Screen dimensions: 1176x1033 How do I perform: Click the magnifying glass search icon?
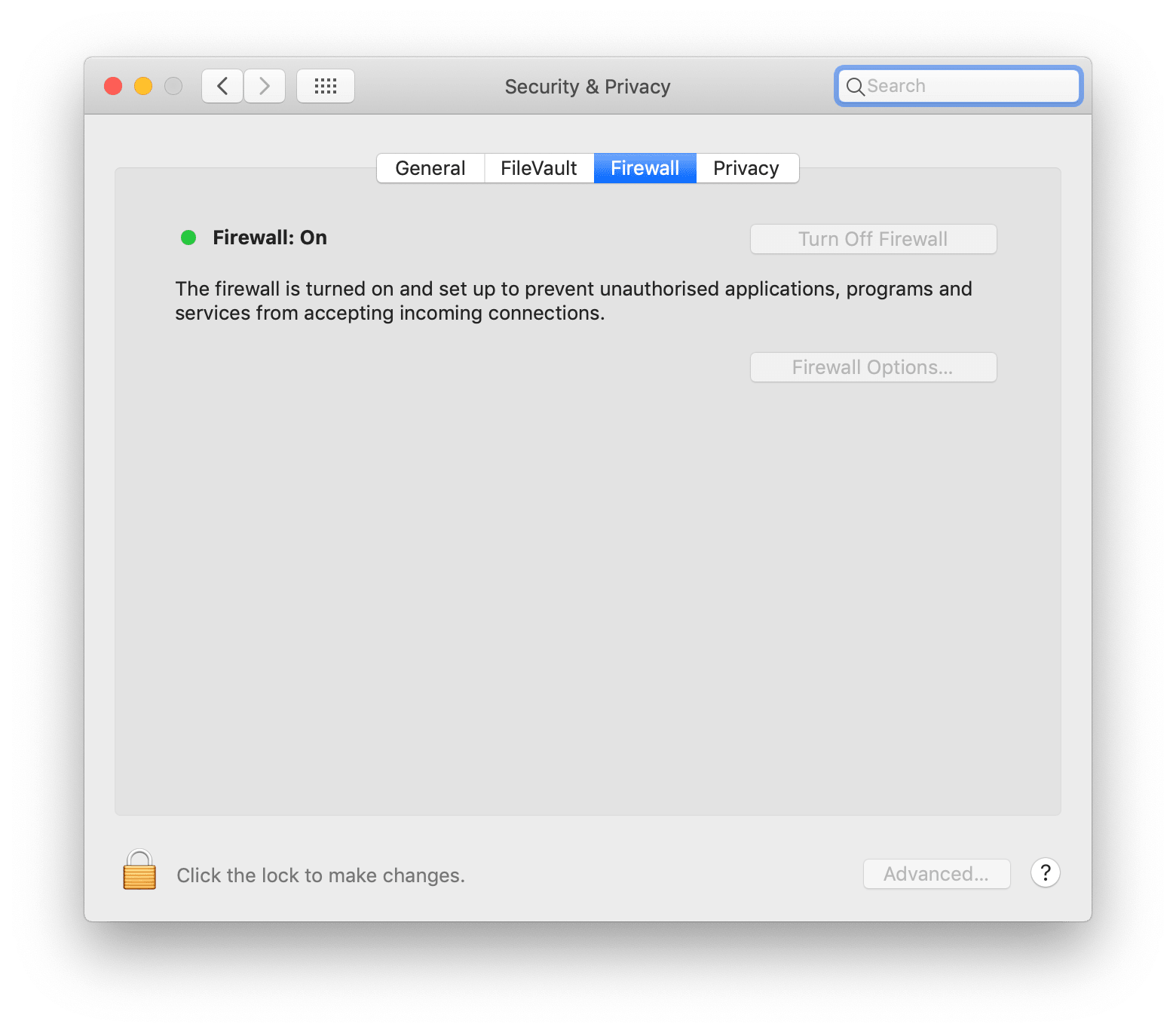click(x=855, y=87)
